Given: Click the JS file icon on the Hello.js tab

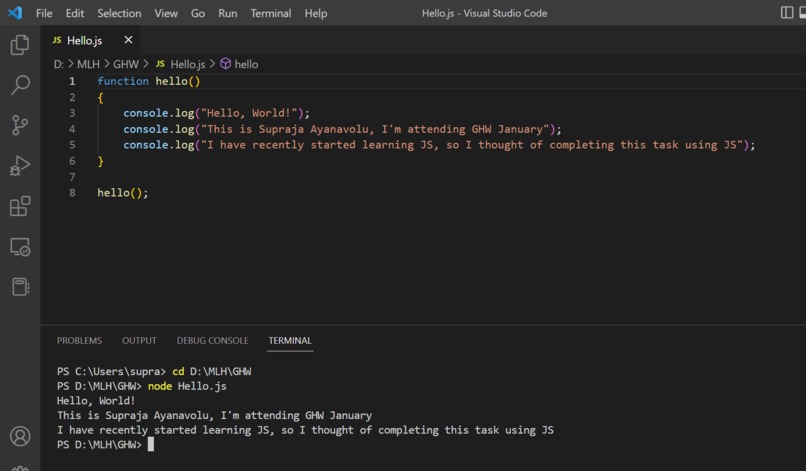Looking at the screenshot, I should tap(57, 40).
